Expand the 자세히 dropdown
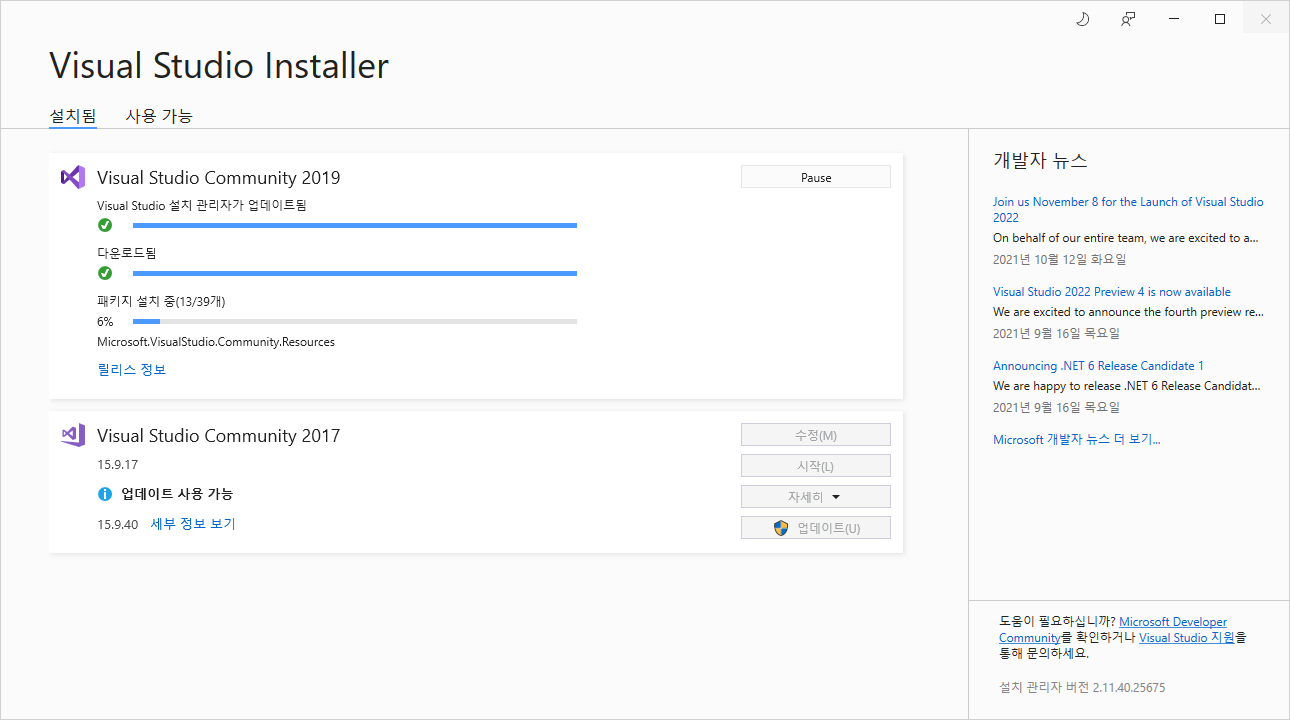This screenshot has width=1290, height=720. pos(816,497)
